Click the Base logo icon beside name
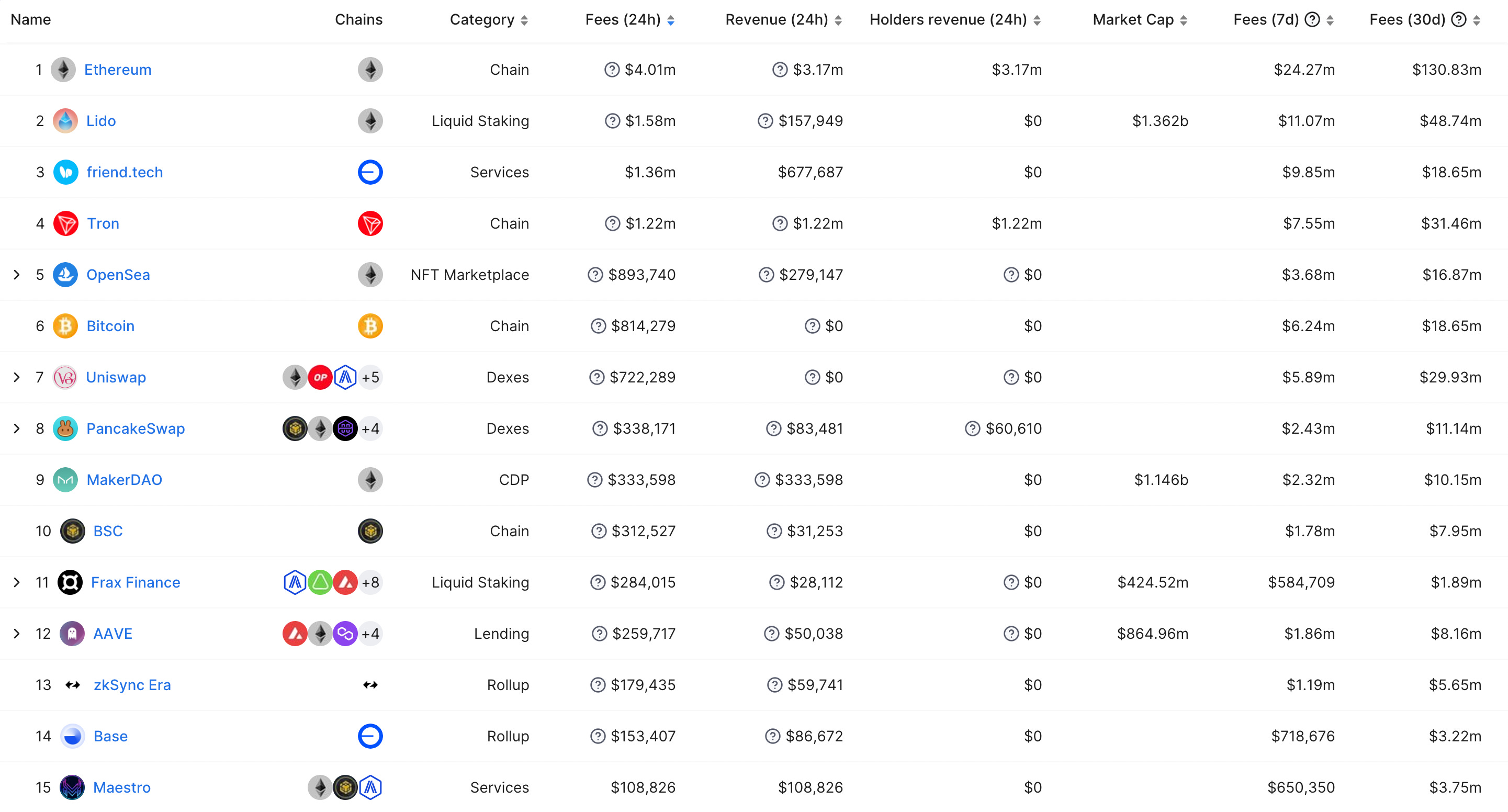The height and width of the screenshot is (812, 1508). (x=73, y=737)
